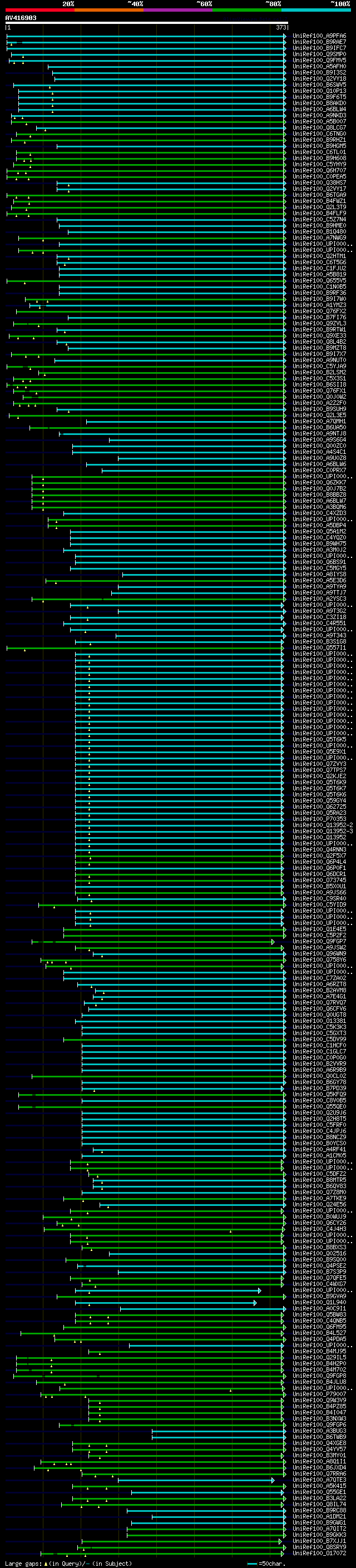This screenshot has height=1568, width=356.
Task: Click the orange ~40% identity legend bar
Action: coord(108,10)
